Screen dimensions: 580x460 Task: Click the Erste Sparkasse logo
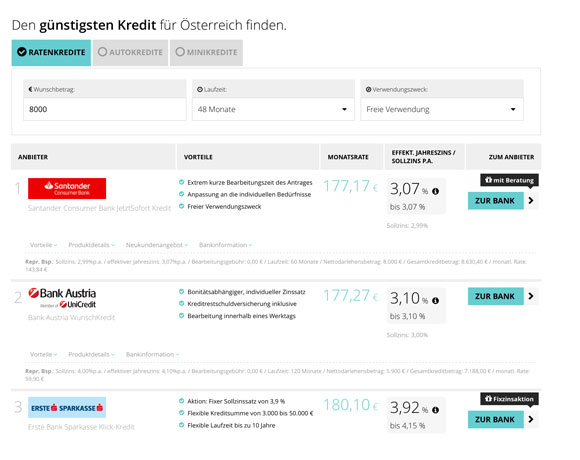tap(67, 407)
